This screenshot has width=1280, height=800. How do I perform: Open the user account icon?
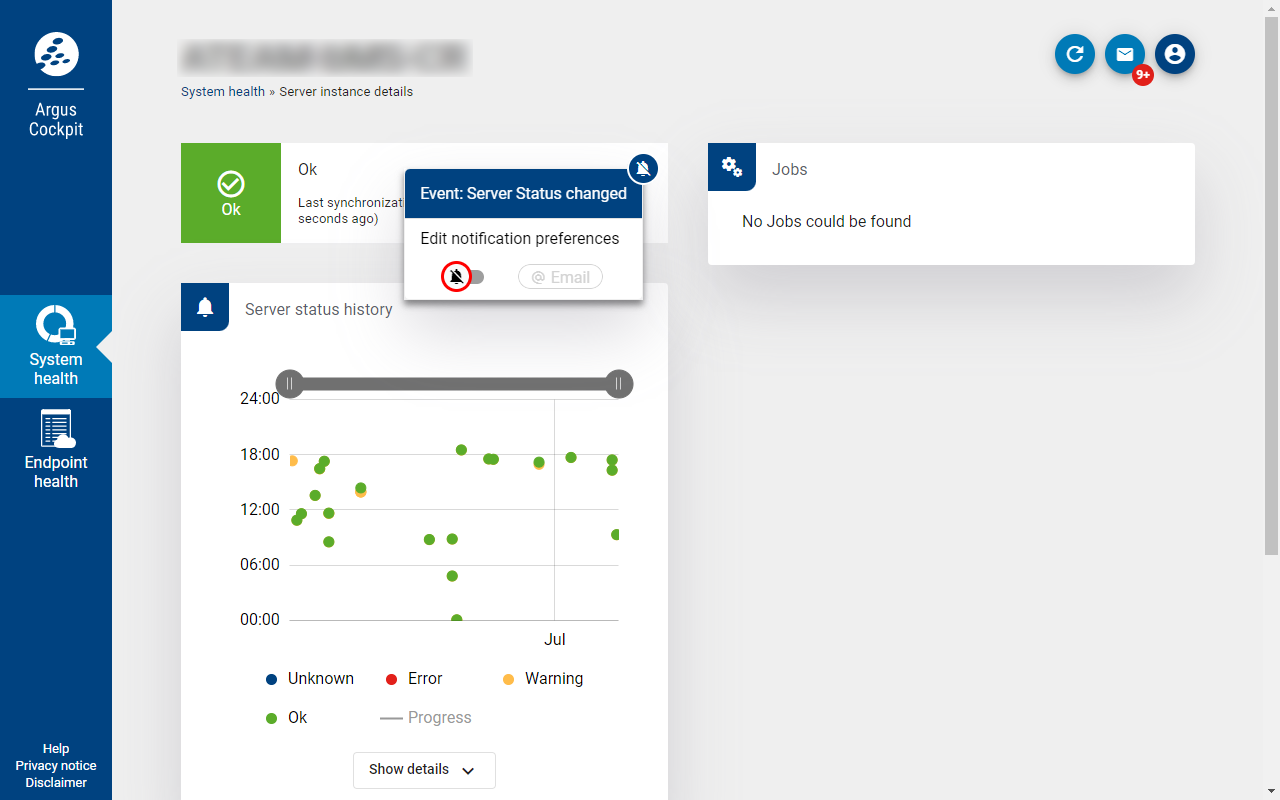pos(1175,55)
